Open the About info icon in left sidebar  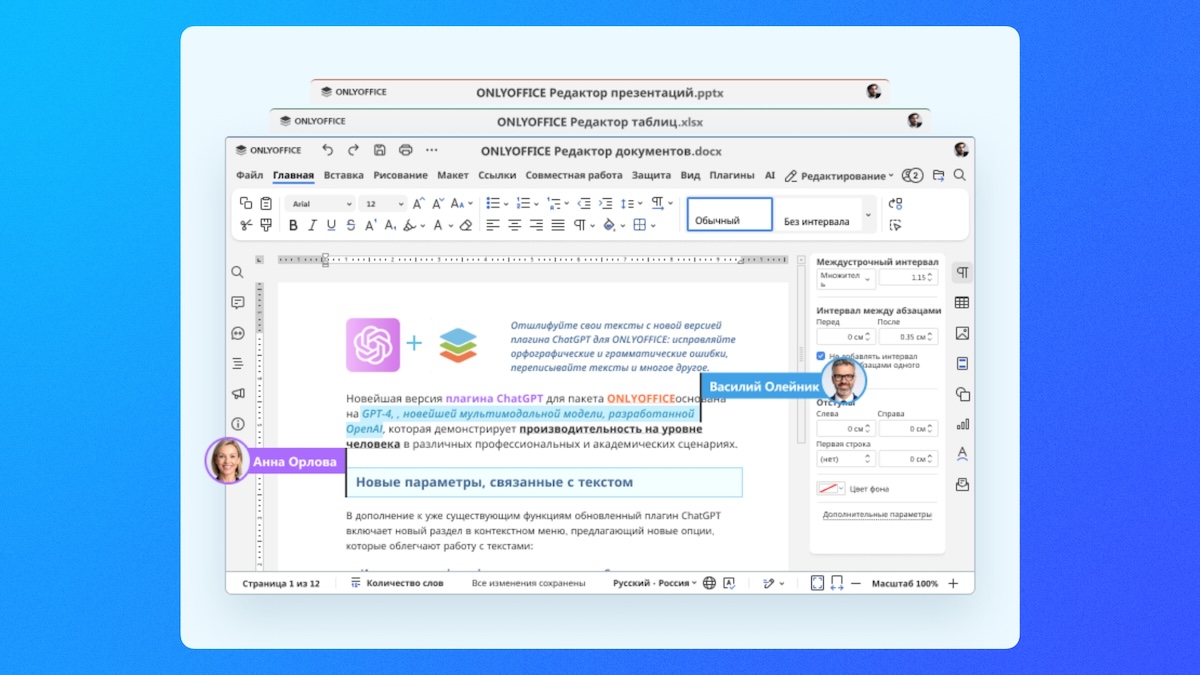(x=237, y=424)
